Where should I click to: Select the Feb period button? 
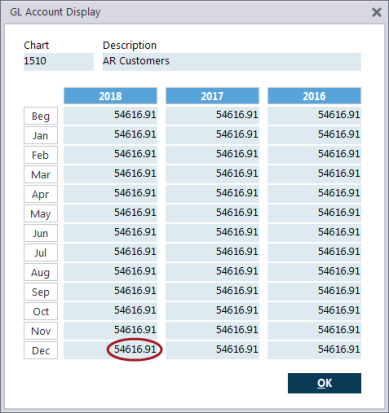(x=41, y=155)
